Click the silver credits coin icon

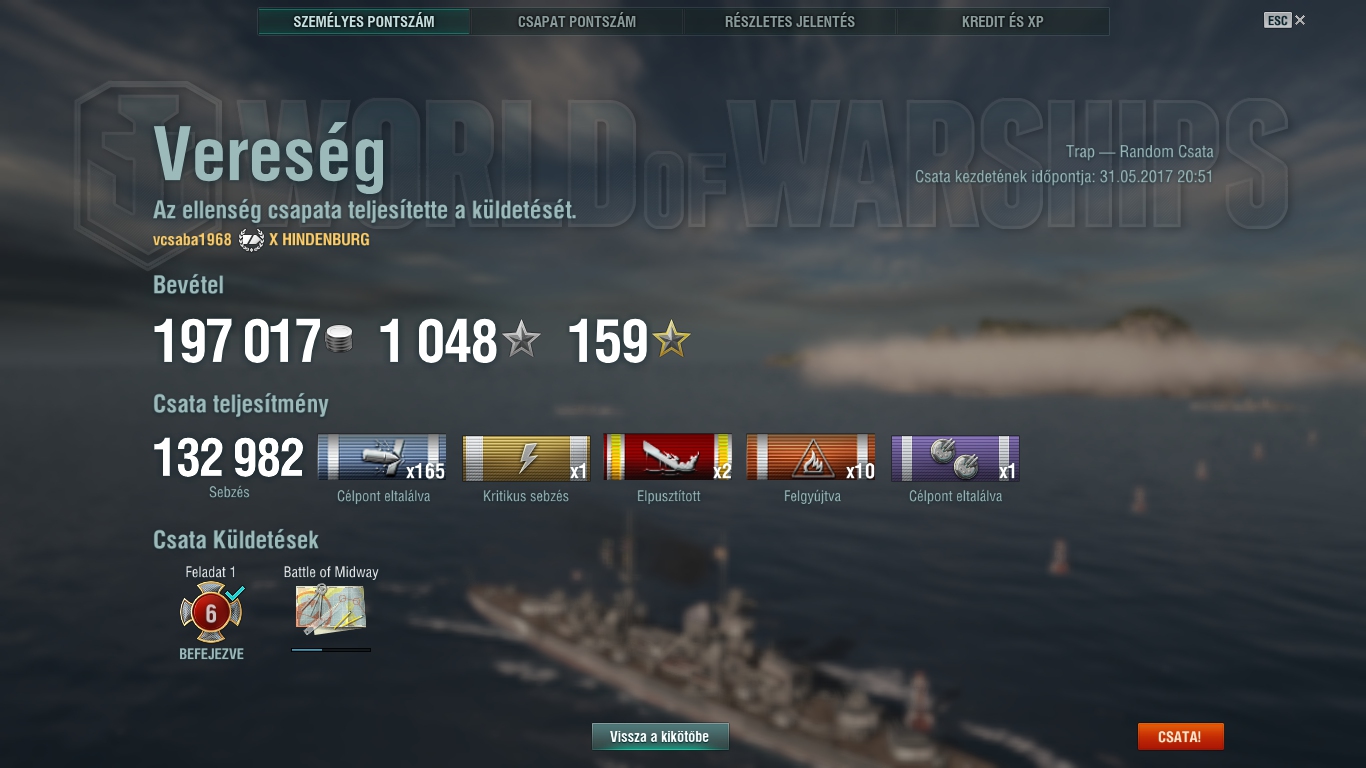(x=340, y=340)
